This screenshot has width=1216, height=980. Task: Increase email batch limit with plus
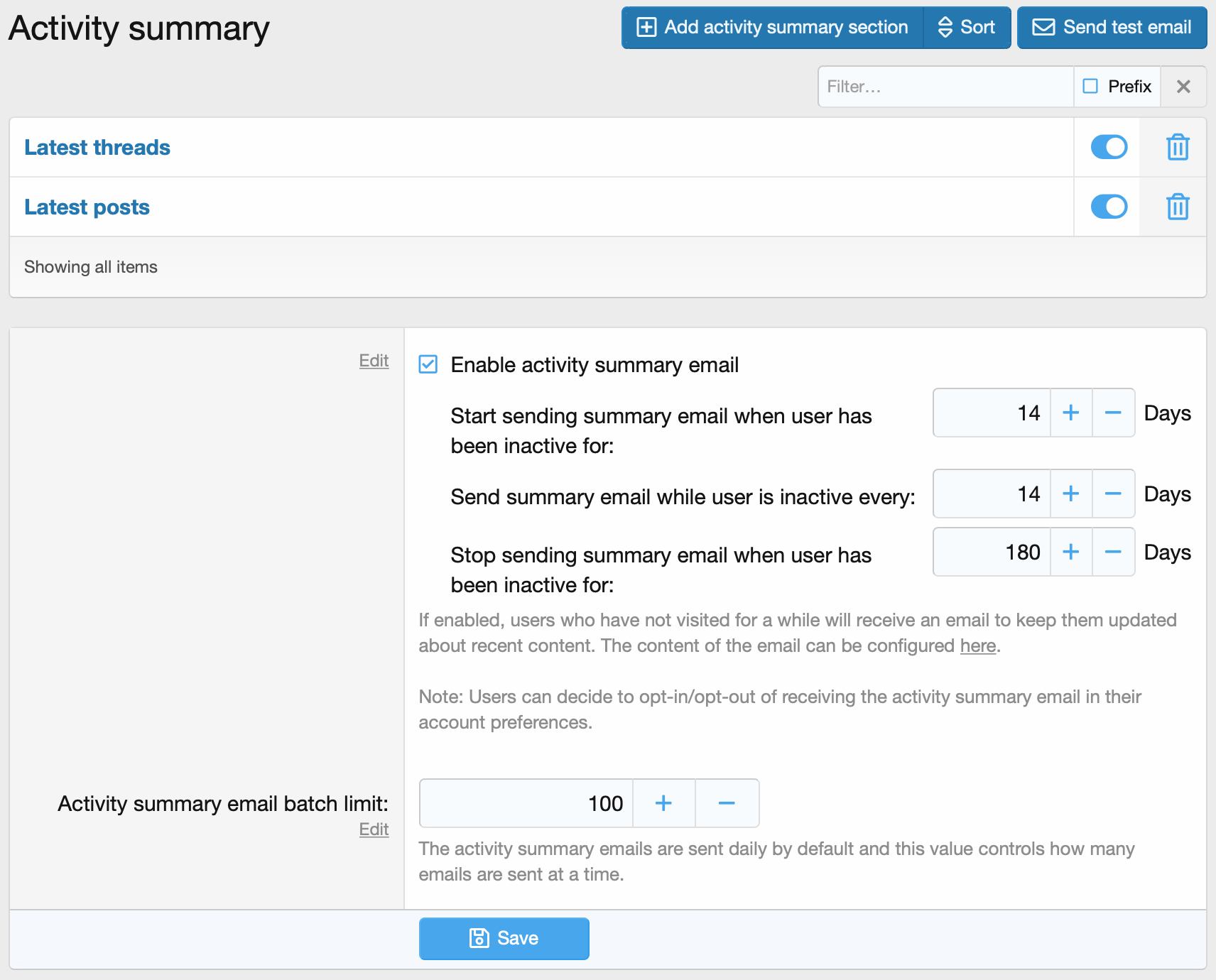coord(663,803)
